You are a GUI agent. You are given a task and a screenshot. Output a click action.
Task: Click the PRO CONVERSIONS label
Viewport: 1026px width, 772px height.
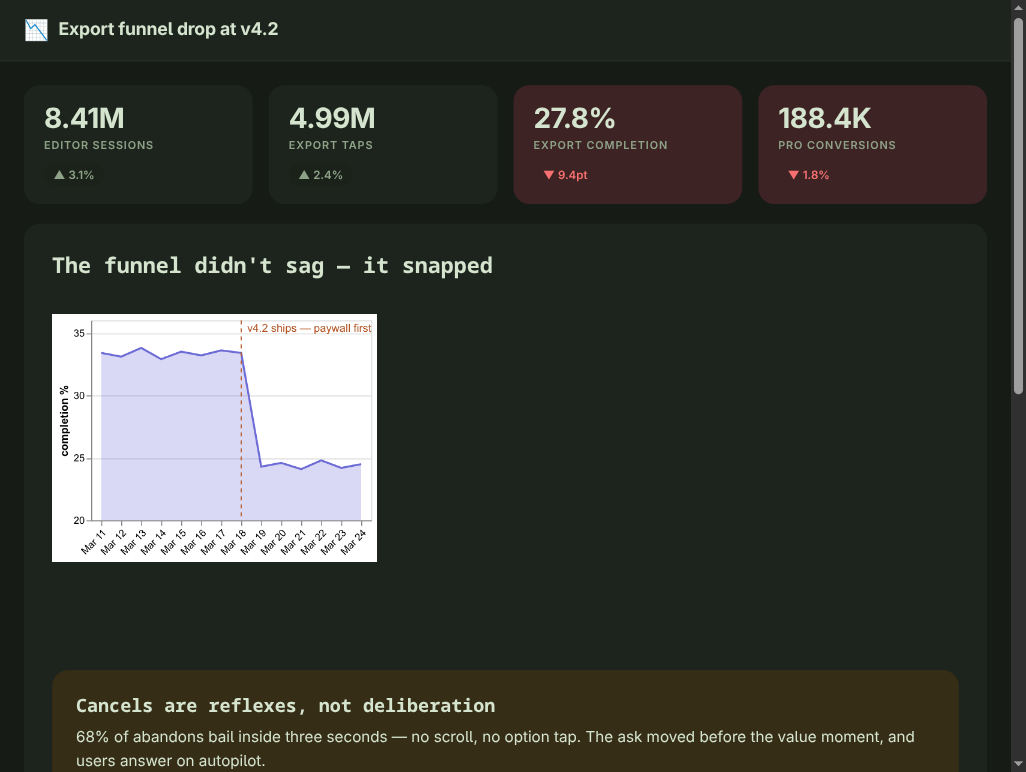pos(836,145)
